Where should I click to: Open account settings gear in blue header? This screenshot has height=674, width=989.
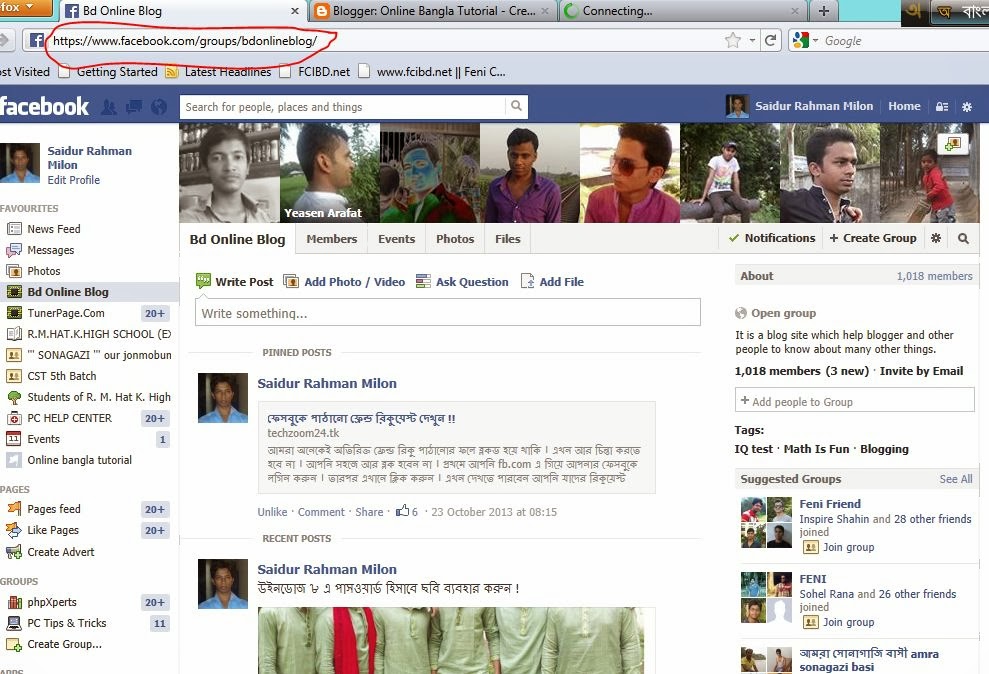click(x=967, y=107)
